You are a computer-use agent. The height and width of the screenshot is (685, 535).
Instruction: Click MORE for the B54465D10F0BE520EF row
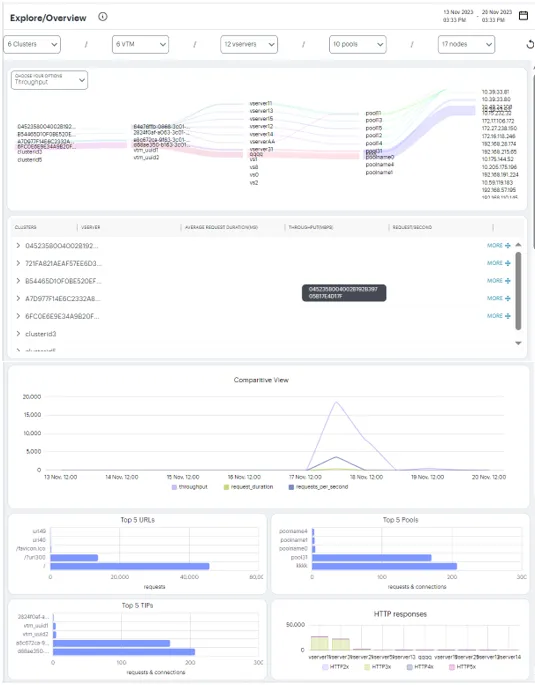click(499, 281)
